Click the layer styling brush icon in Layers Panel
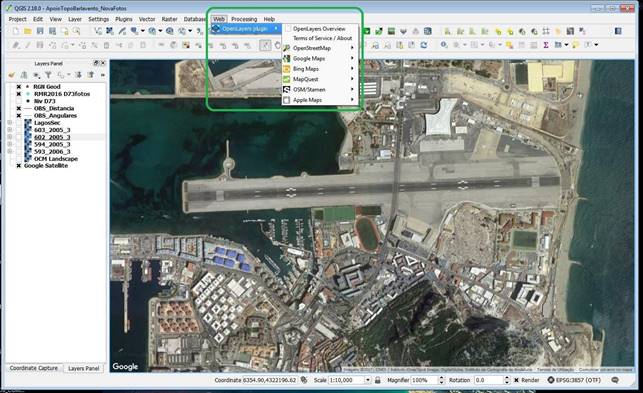The height and width of the screenshot is (393, 643). pos(11,75)
